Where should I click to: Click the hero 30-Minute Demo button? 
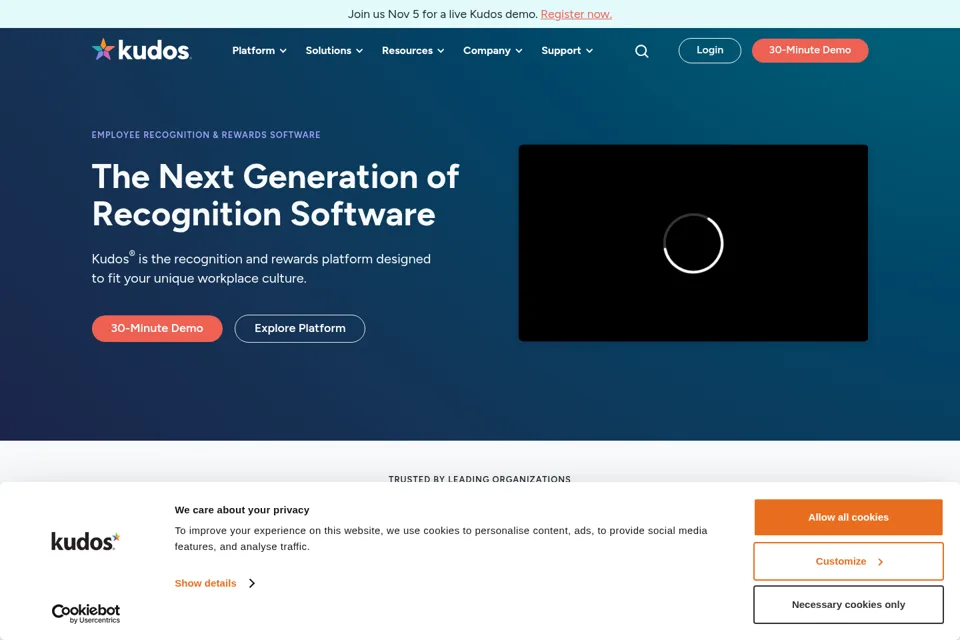point(157,328)
